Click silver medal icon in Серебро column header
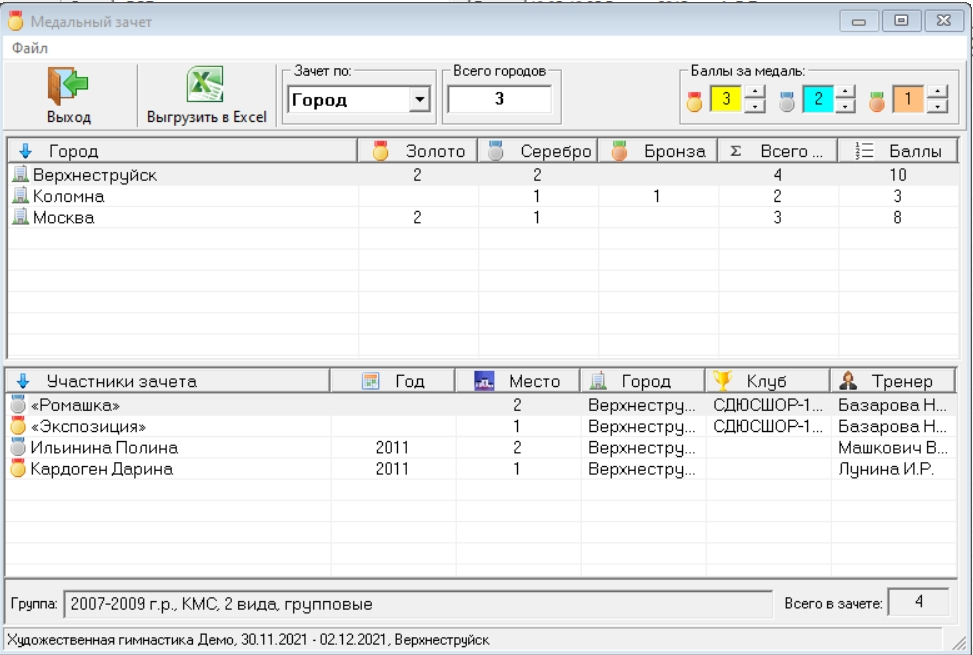Screen dimensions: 973x655 (x=494, y=151)
